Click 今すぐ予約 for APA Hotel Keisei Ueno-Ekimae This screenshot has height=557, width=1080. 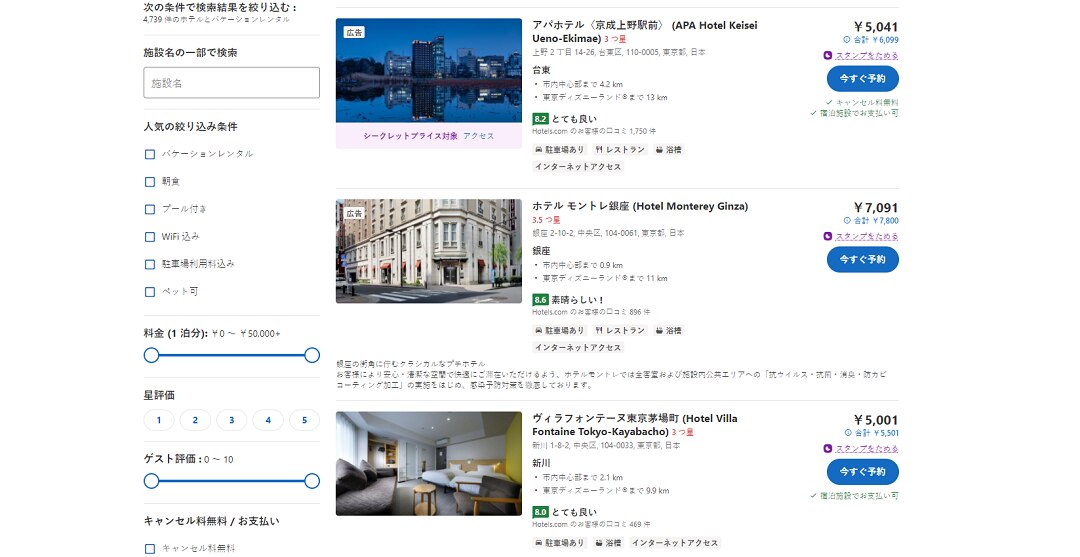click(x=862, y=78)
